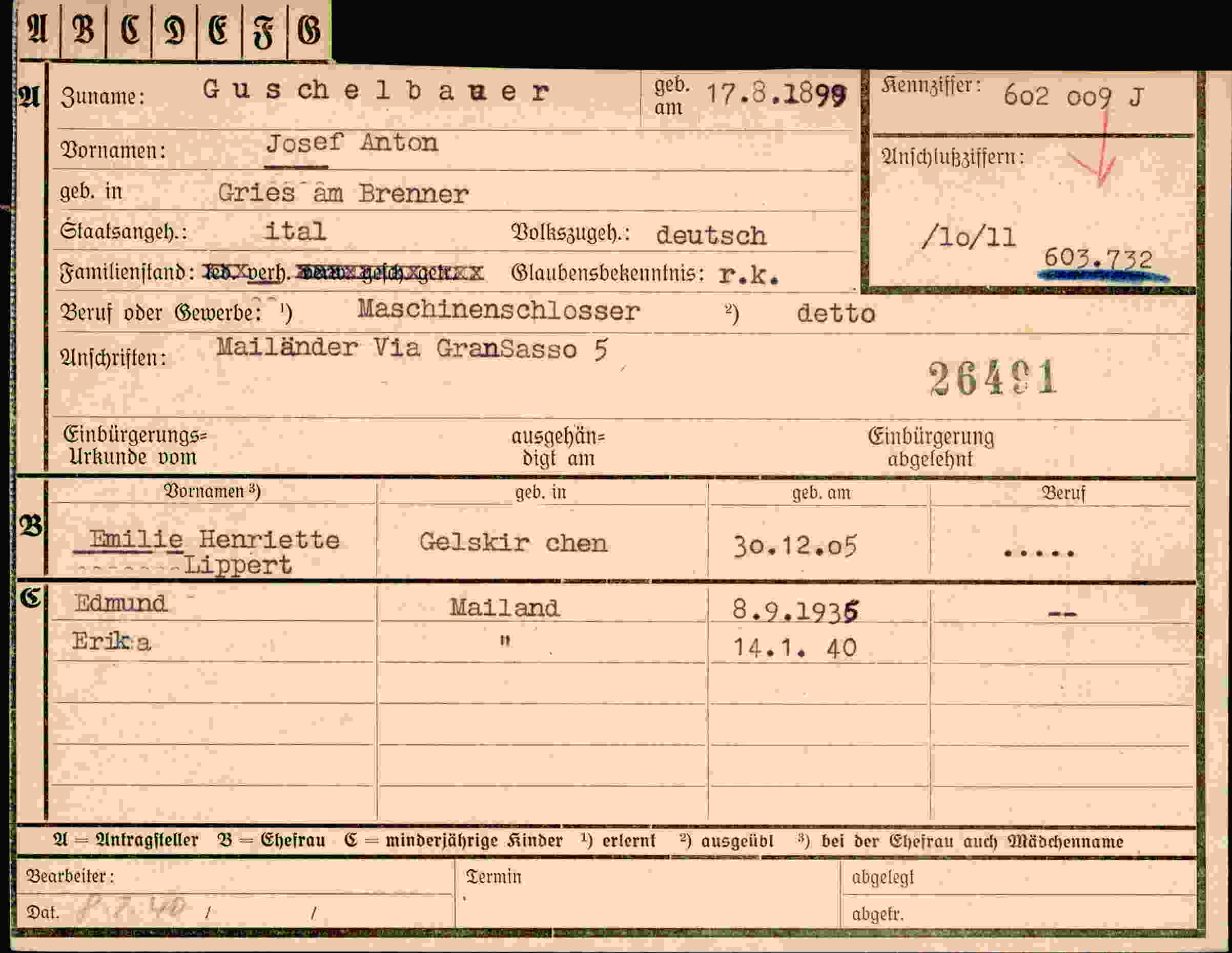This screenshot has width=1232, height=953.
Task: Select index tab letter C at top
Action: point(129,29)
